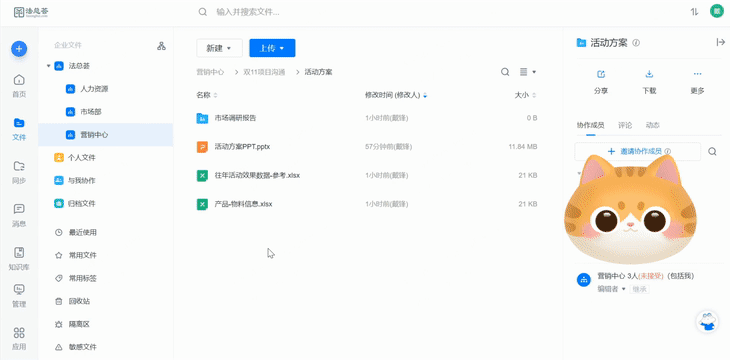The height and width of the screenshot is (360, 730).
Task: Go to 营销中心 in breadcrumb
Action: [210, 72]
